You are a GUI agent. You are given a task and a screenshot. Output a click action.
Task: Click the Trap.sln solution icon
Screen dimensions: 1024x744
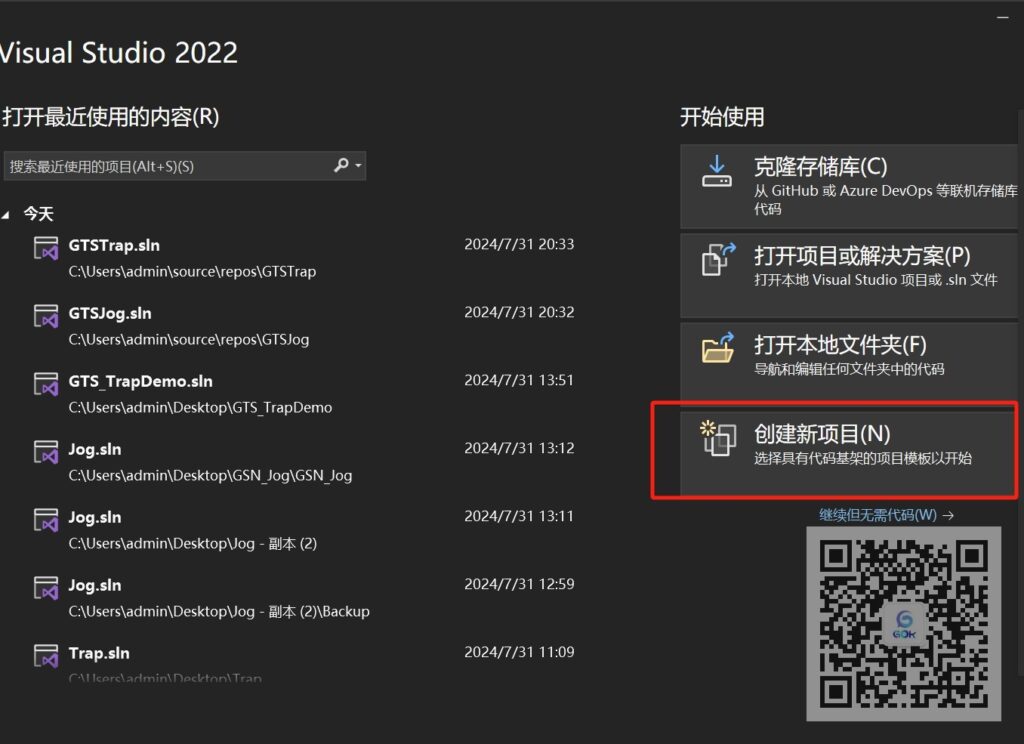pos(46,656)
